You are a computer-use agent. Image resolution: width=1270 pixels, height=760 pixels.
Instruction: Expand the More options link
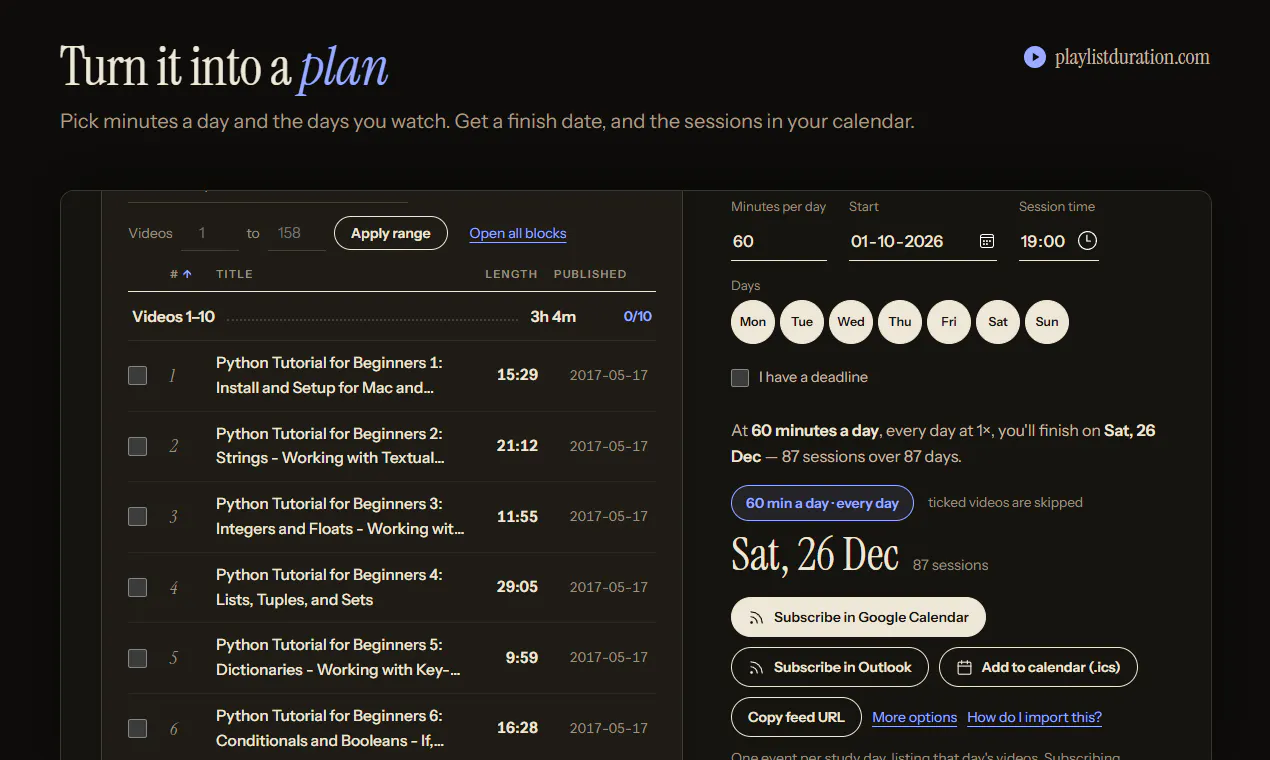[x=914, y=717]
